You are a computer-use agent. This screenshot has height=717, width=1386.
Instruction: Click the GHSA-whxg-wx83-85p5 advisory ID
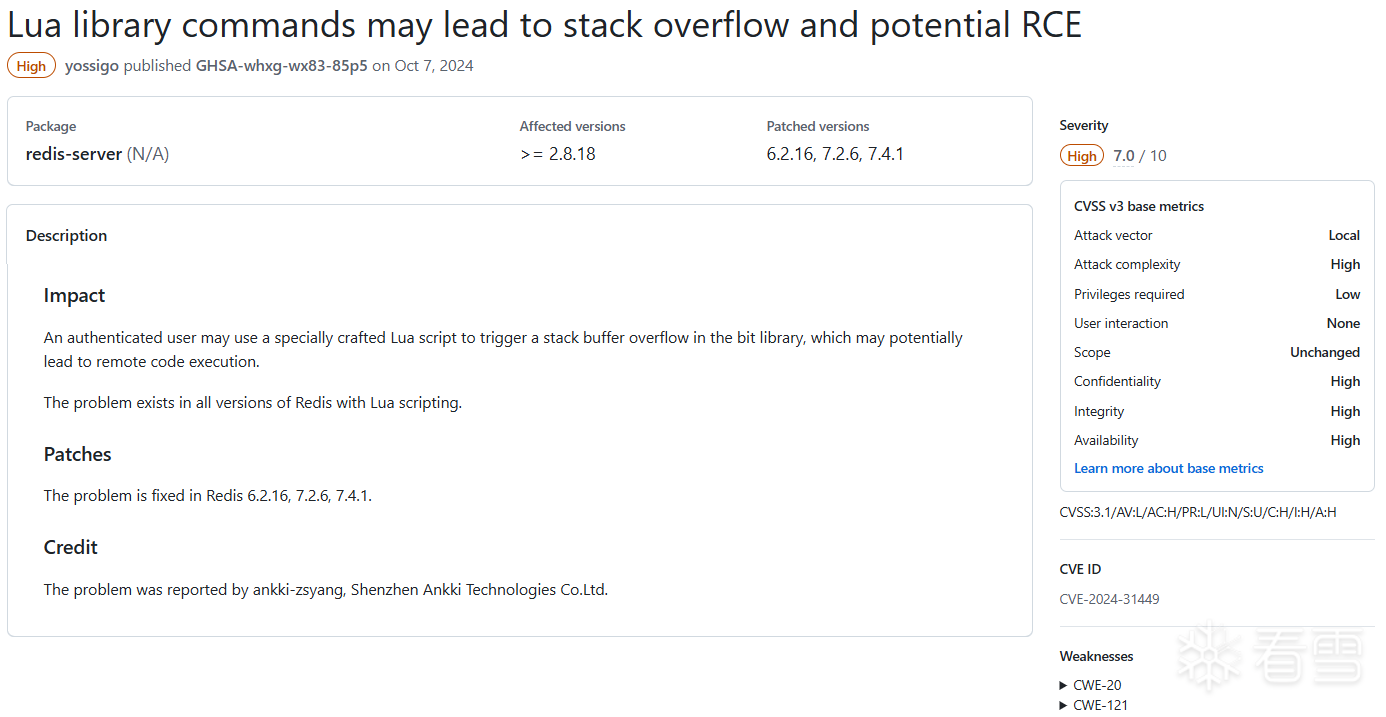pos(281,66)
